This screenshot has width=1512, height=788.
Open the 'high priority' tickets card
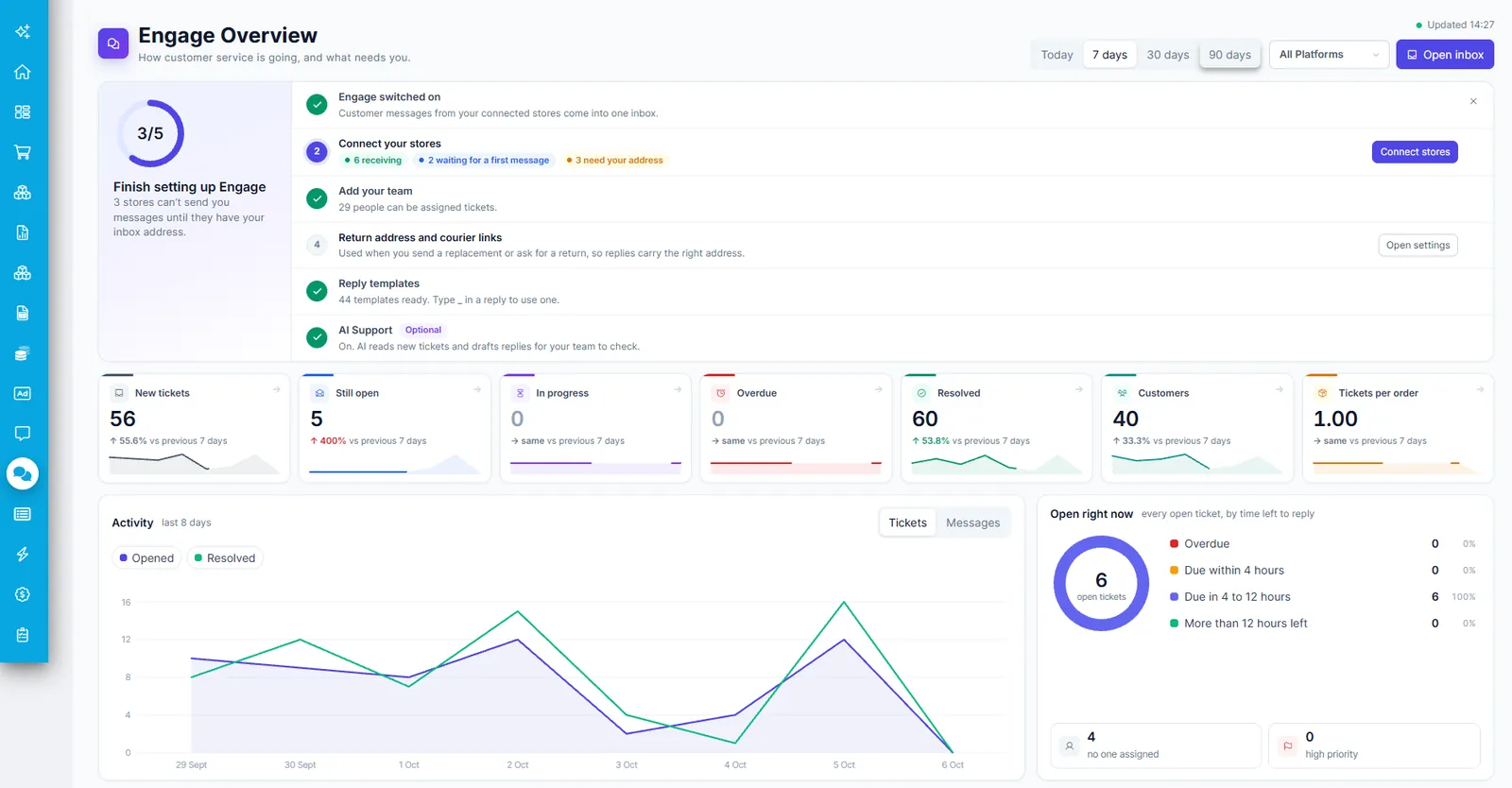click(1374, 745)
